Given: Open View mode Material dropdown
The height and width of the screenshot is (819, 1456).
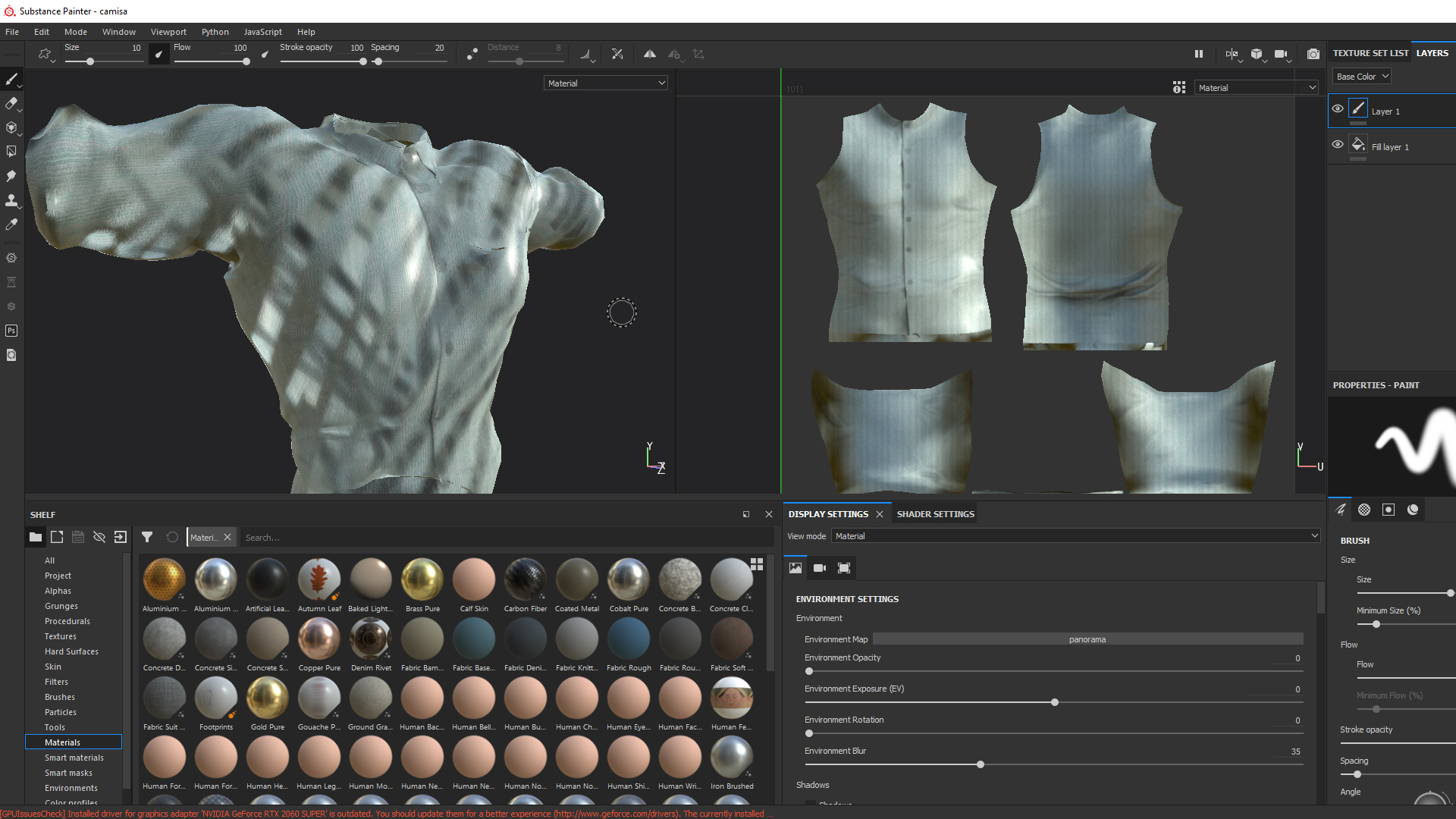Looking at the screenshot, I should (x=1076, y=536).
